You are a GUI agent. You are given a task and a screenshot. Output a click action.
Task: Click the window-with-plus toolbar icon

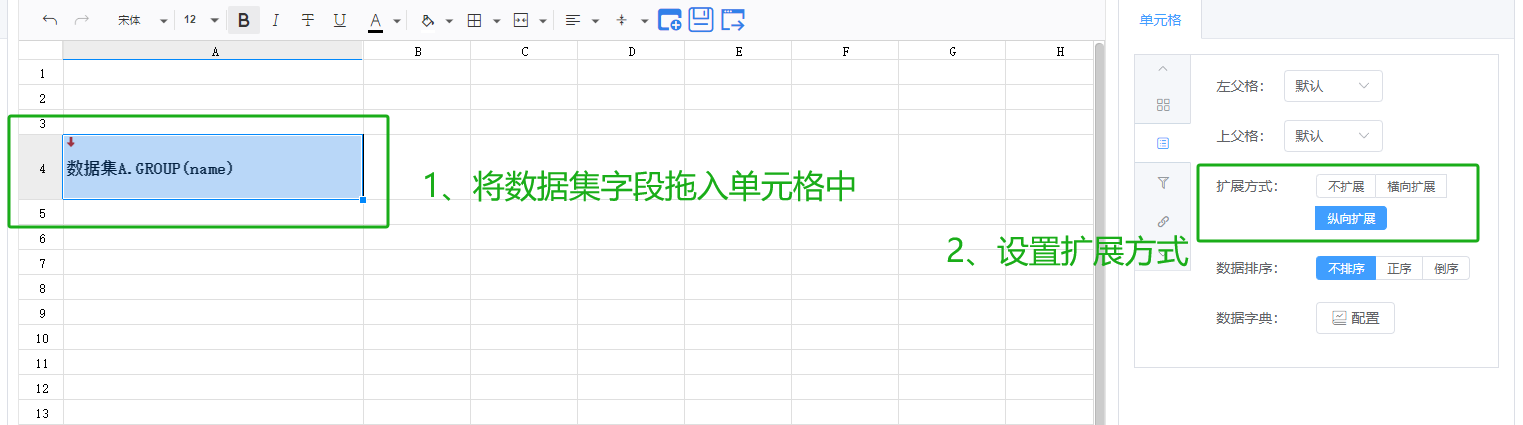click(670, 20)
